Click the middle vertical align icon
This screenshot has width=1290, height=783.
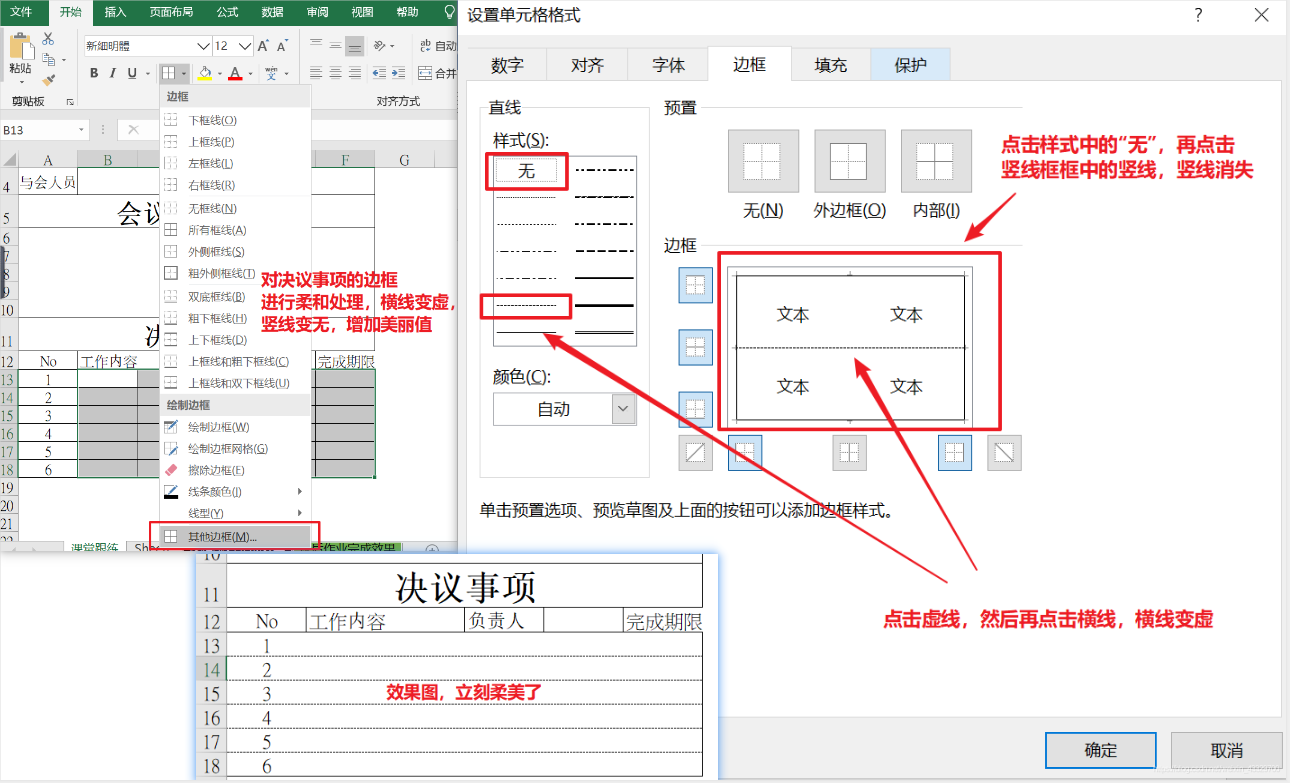(336, 46)
